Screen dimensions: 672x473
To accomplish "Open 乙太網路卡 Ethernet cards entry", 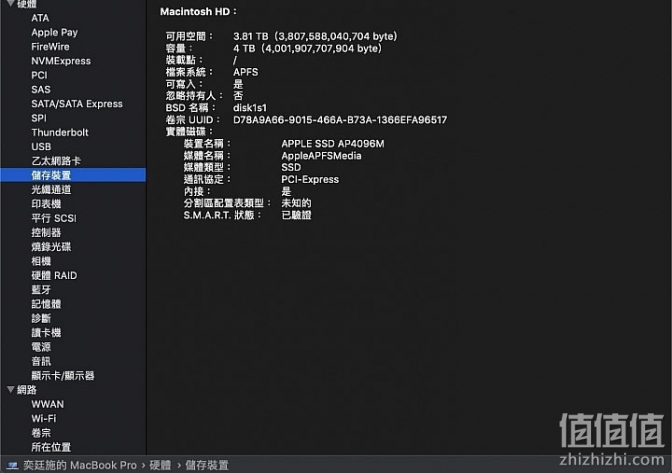I will pyautogui.click(x=56, y=161).
